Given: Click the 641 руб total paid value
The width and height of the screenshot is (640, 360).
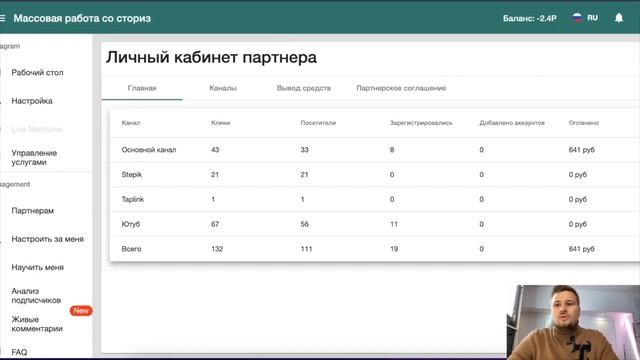Looking at the screenshot, I should point(582,249).
